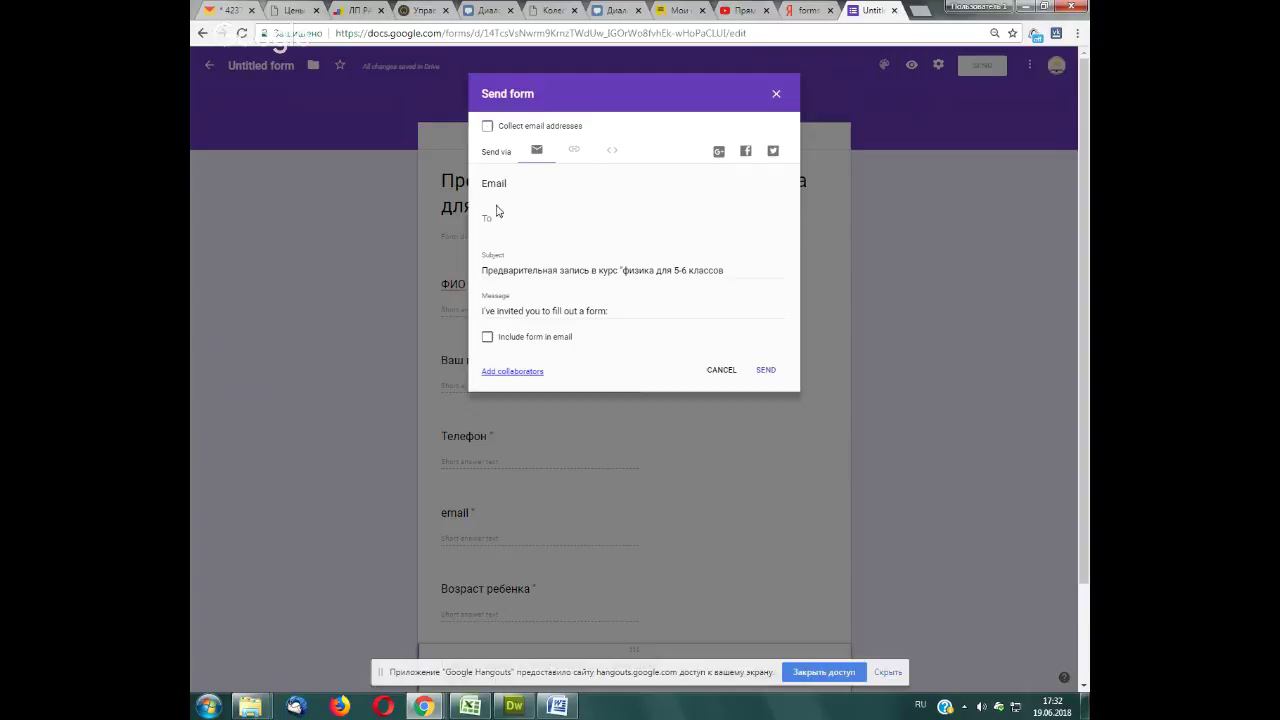Image resolution: width=1280 pixels, height=720 pixels.
Task: Open the help question mark icon
Action: pyautogui.click(x=1064, y=677)
